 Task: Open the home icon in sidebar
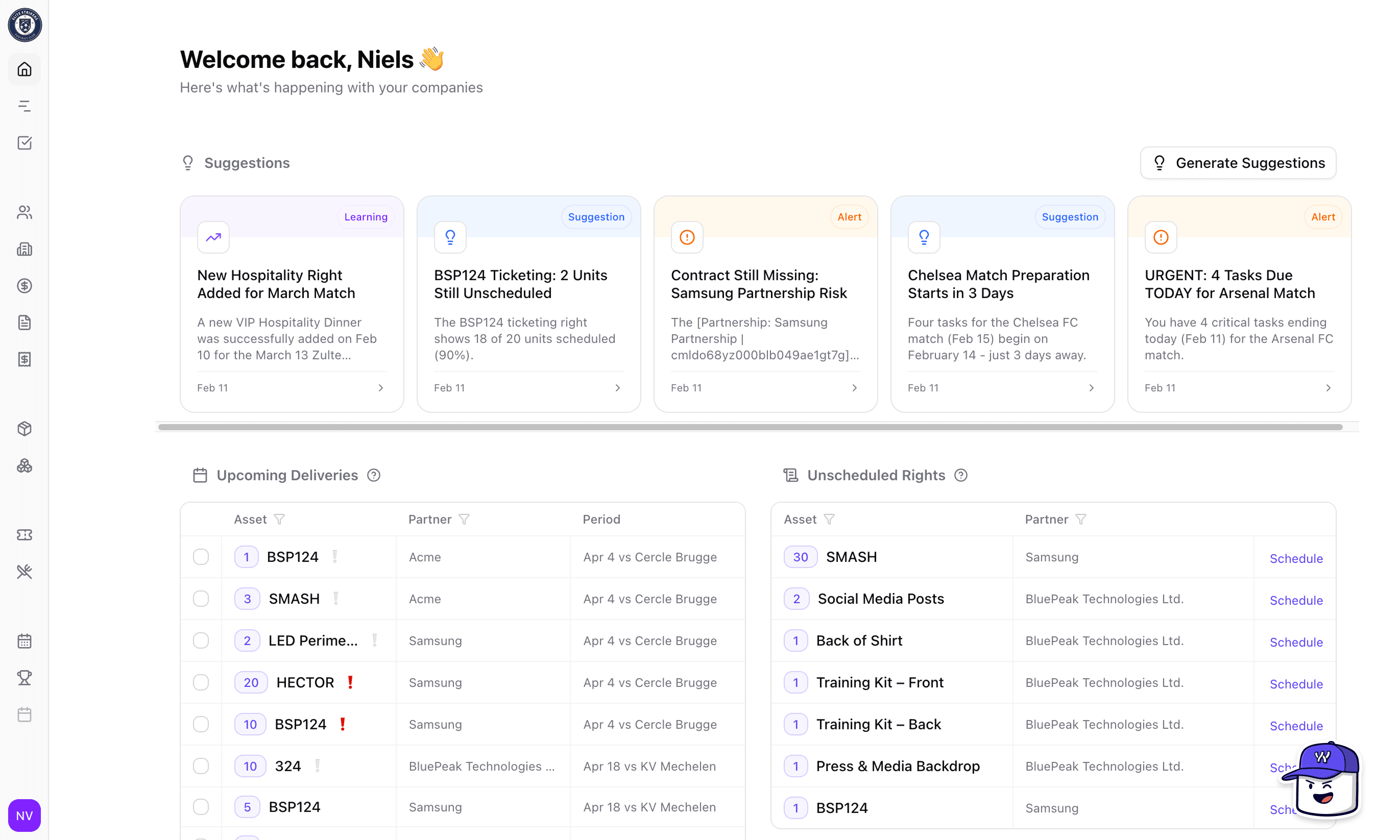click(x=25, y=69)
